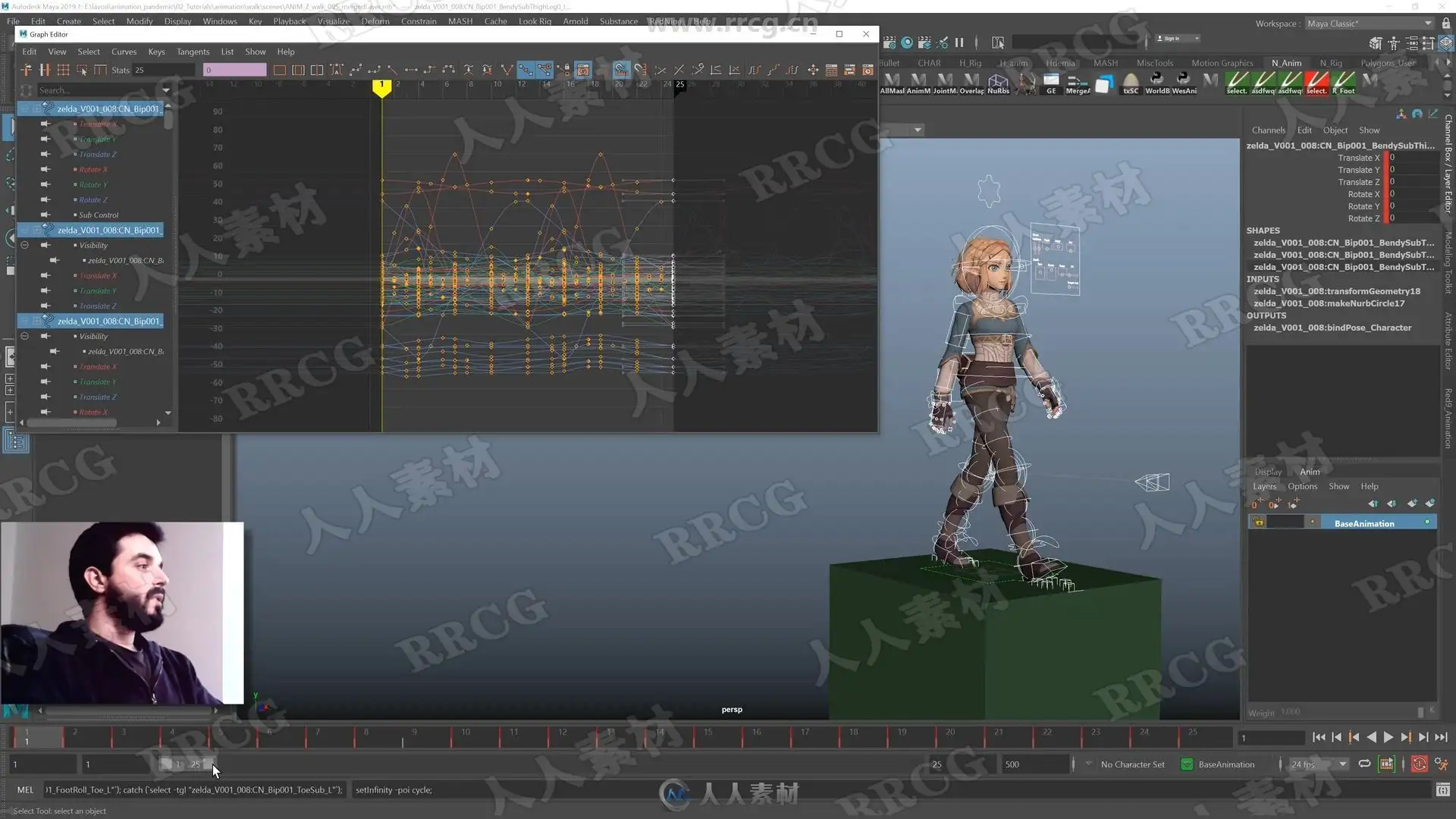Open the Workspace Maya Classic dropdown

[x=1369, y=24]
